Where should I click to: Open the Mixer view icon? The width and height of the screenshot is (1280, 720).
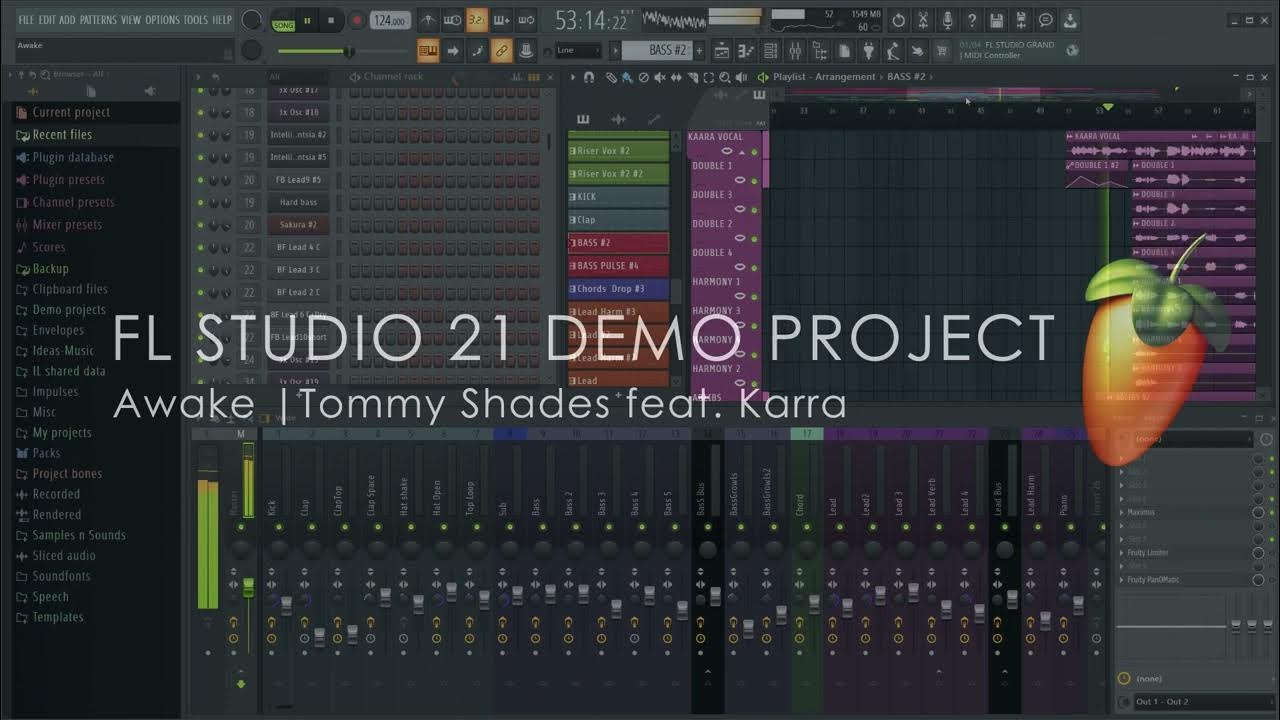(795, 51)
